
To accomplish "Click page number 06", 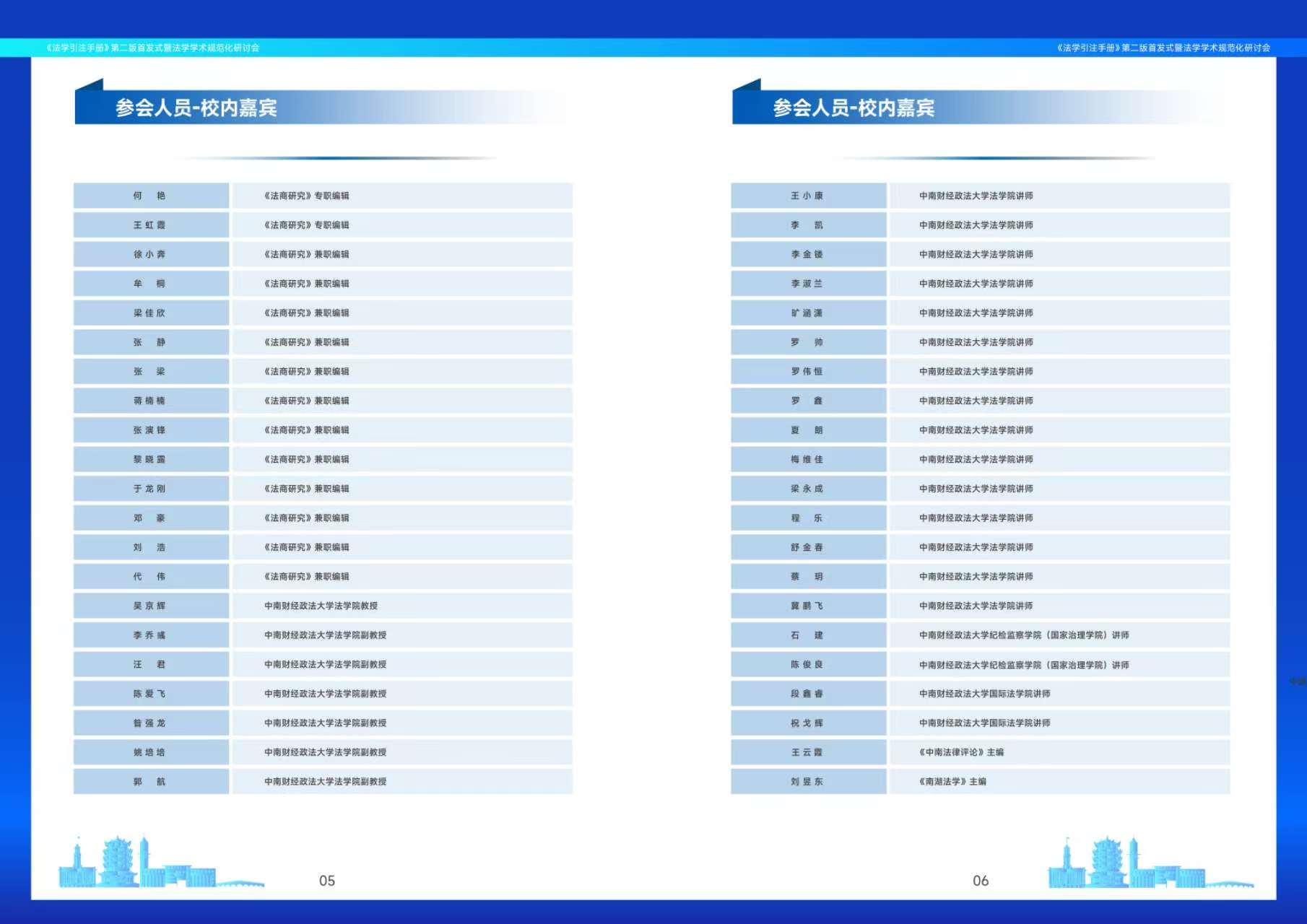I will click(981, 881).
